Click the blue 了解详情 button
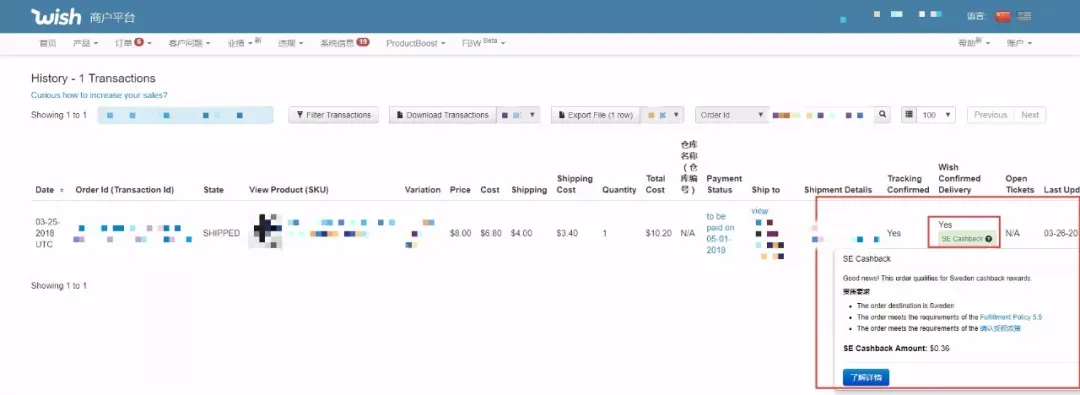The height and width of the screenshot is (395, 1080). [866, 377]
